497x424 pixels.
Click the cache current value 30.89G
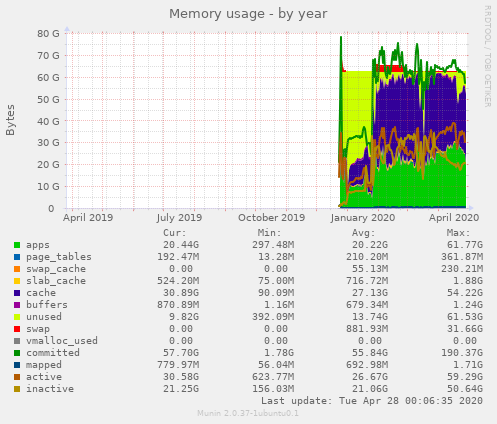pyautogui.click(x=181, y=293)
